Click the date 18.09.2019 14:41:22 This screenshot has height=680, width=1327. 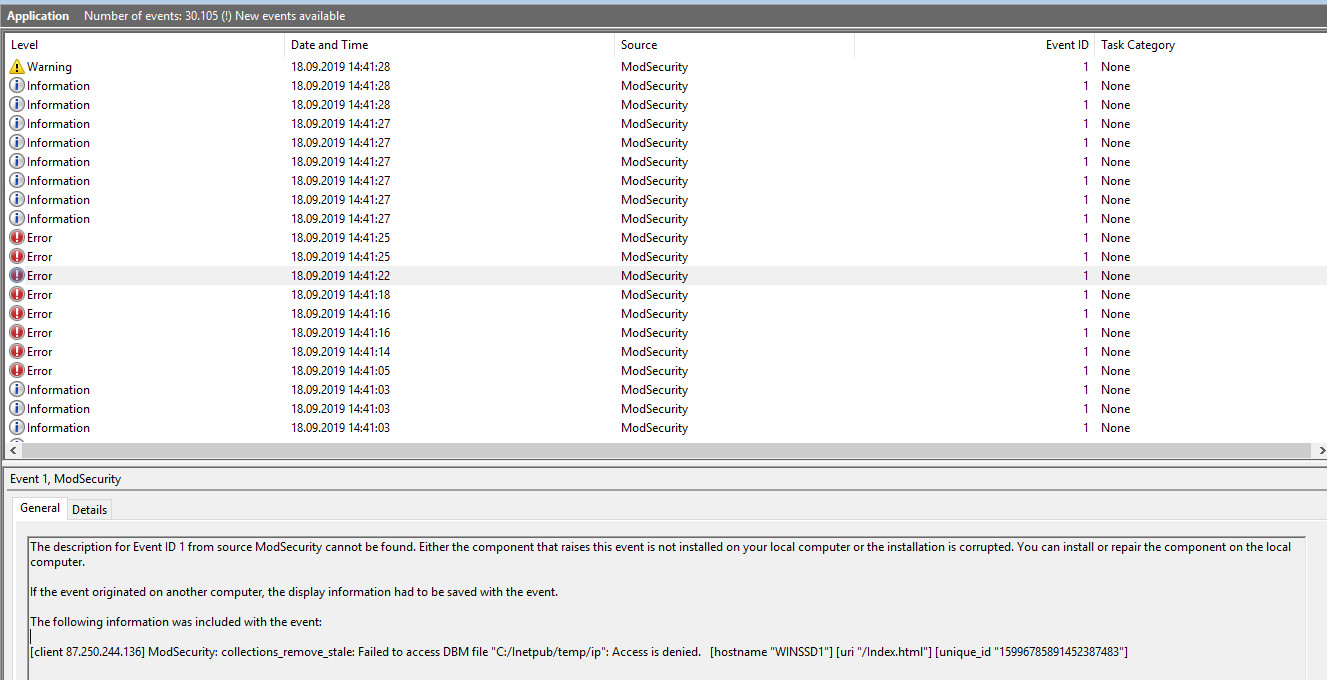341,276
